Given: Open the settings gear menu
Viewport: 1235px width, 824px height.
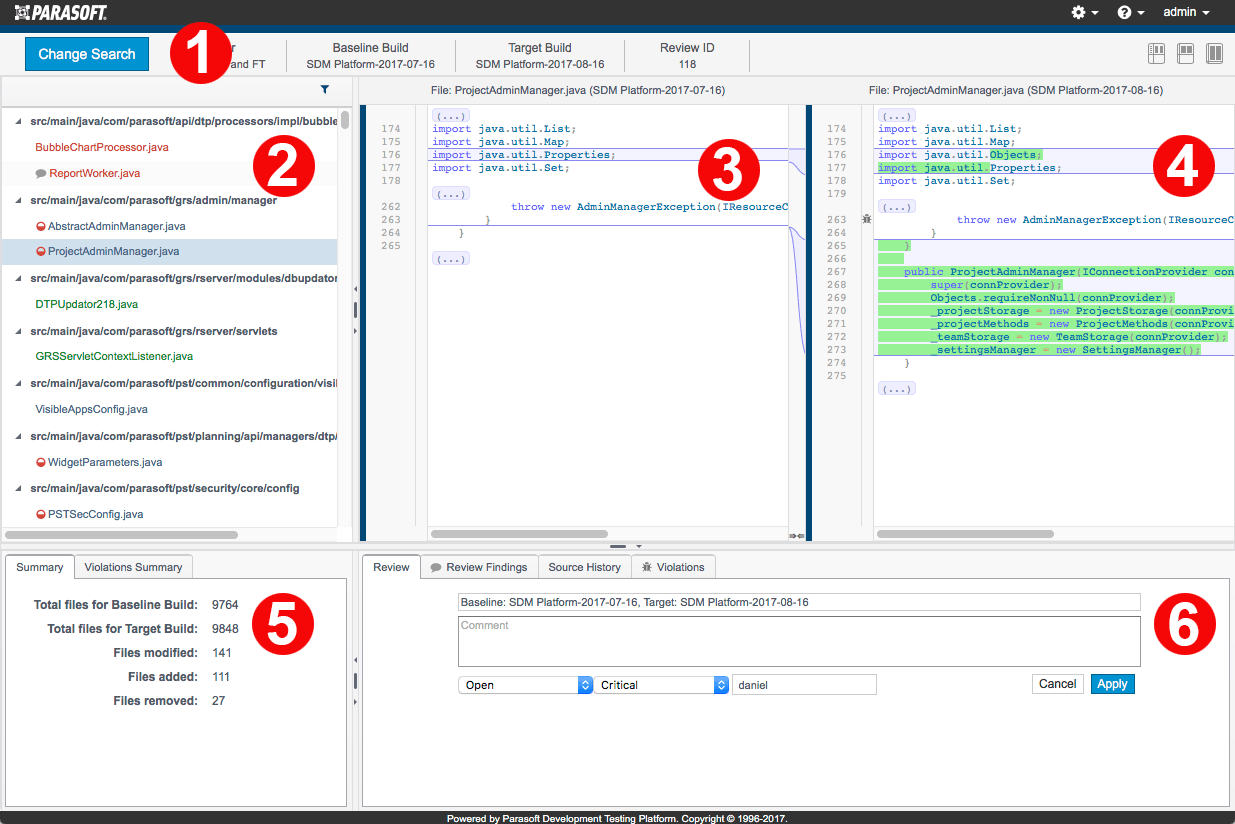Looking at the screenshot, I should tap(1084, 12).
